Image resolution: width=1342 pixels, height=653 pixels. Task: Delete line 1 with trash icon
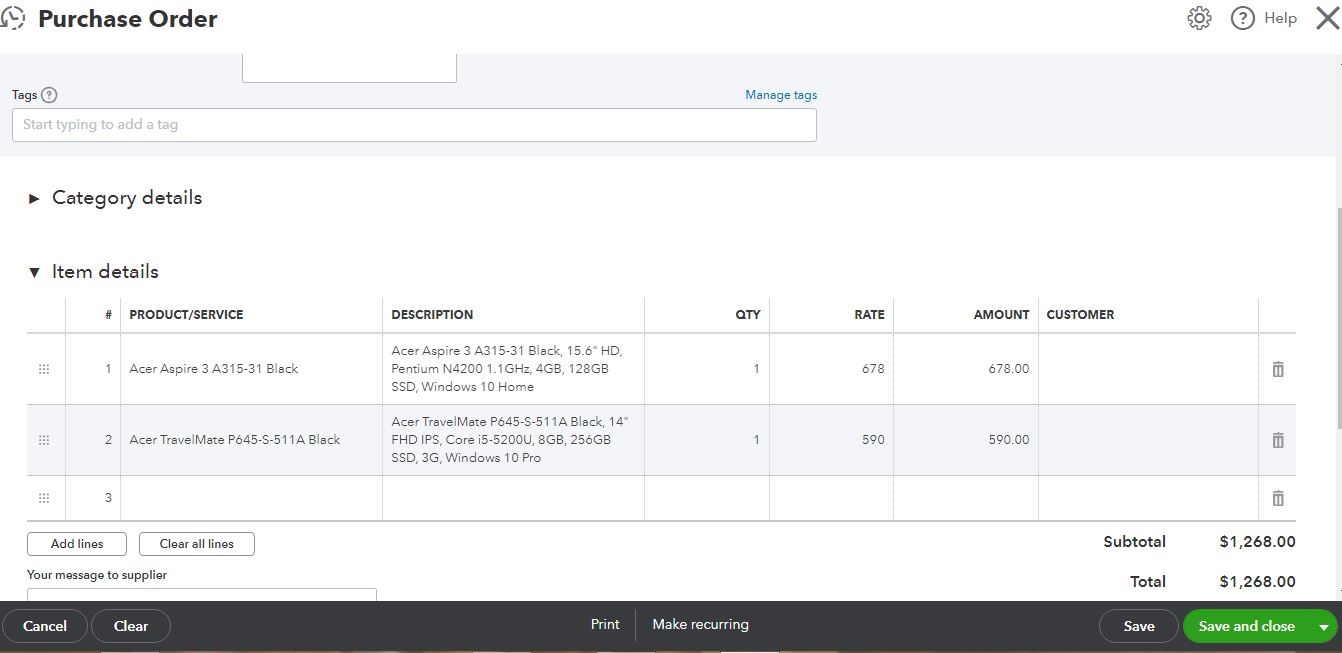(1277, 369)
